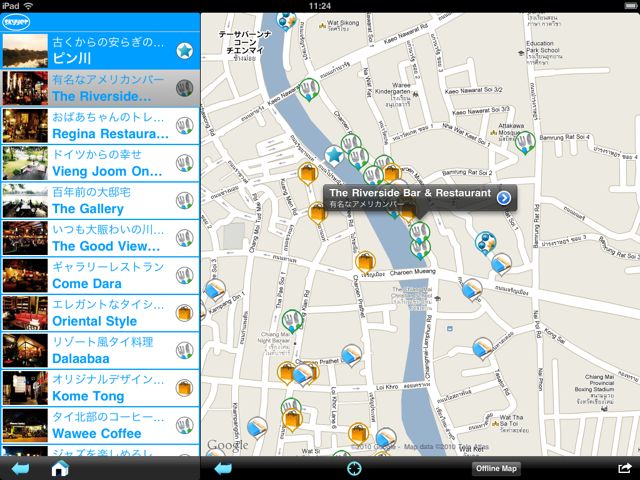
Task: Tap the Wawee Coffee photo thumbnail
Action: [x=25, y=426]
